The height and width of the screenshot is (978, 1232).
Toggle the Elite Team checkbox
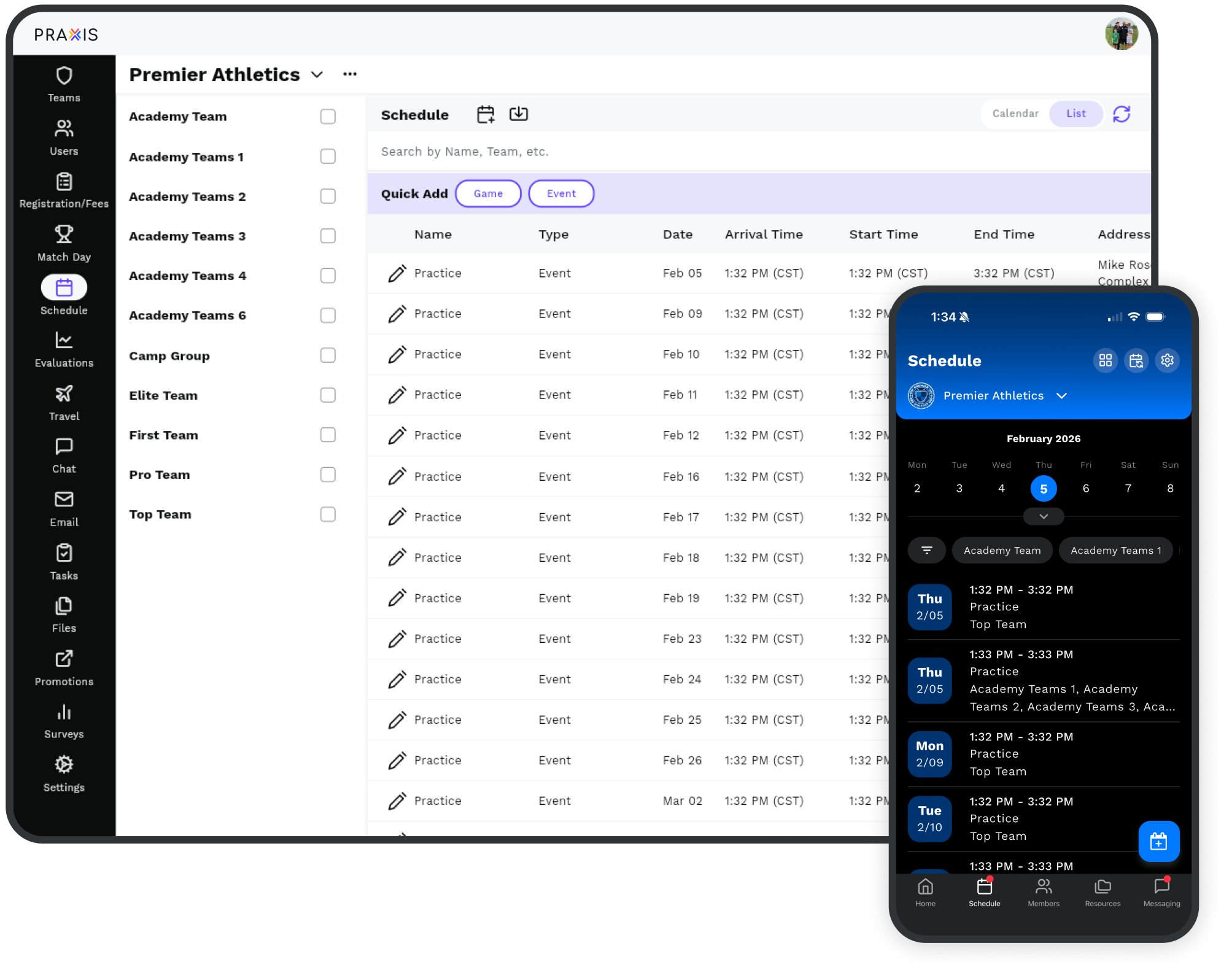328,395
